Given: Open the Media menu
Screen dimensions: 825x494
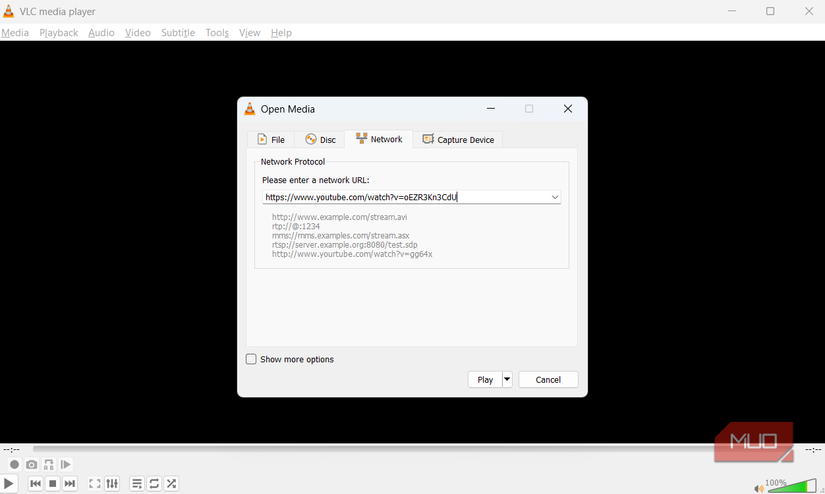Looking at the screenshot, I should (x=15, y=33).
